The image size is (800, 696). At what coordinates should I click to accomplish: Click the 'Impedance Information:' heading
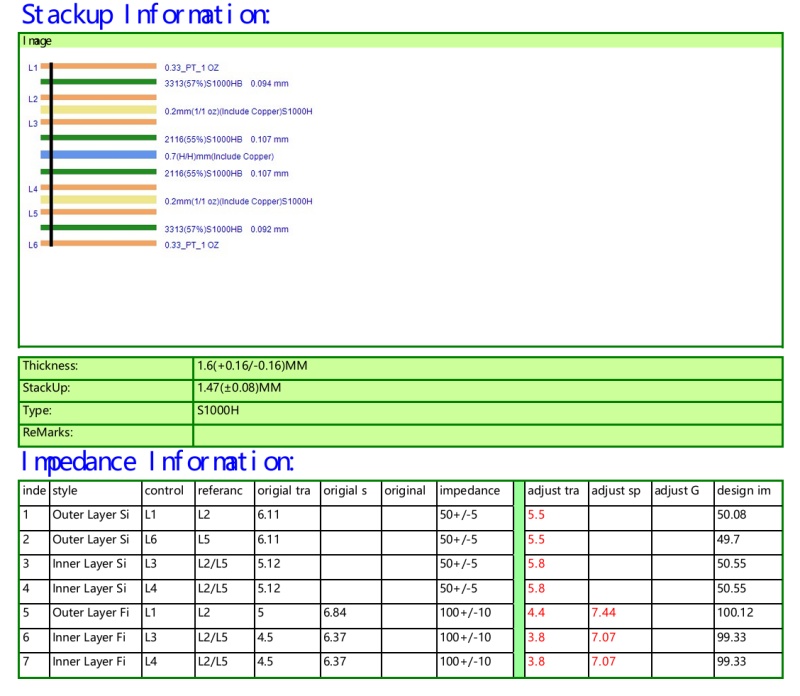point(158,462)
